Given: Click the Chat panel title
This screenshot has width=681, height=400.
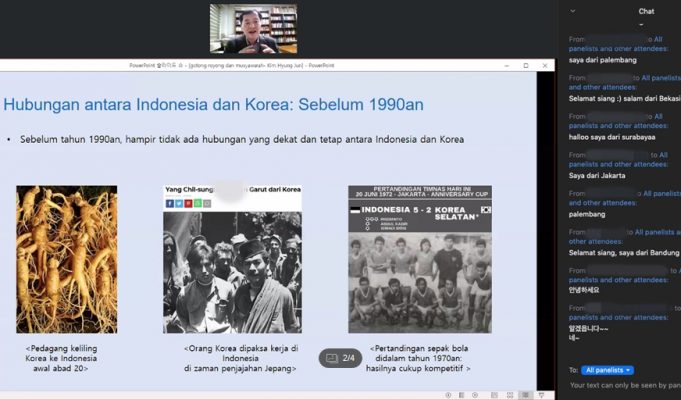Looking at the screenshot, I should pos(646,11).
